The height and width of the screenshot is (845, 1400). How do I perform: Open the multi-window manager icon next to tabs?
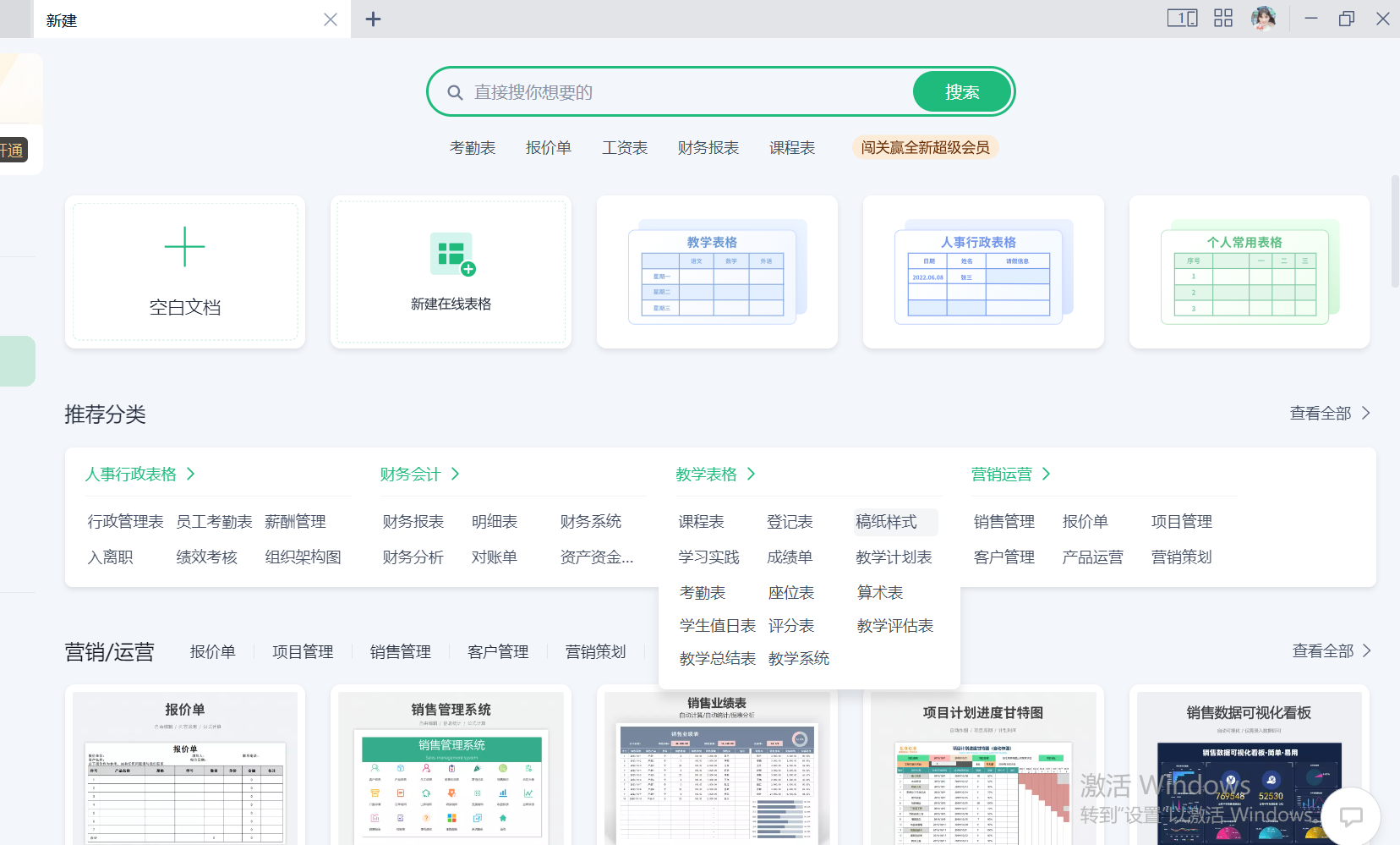click(1183, 18)
